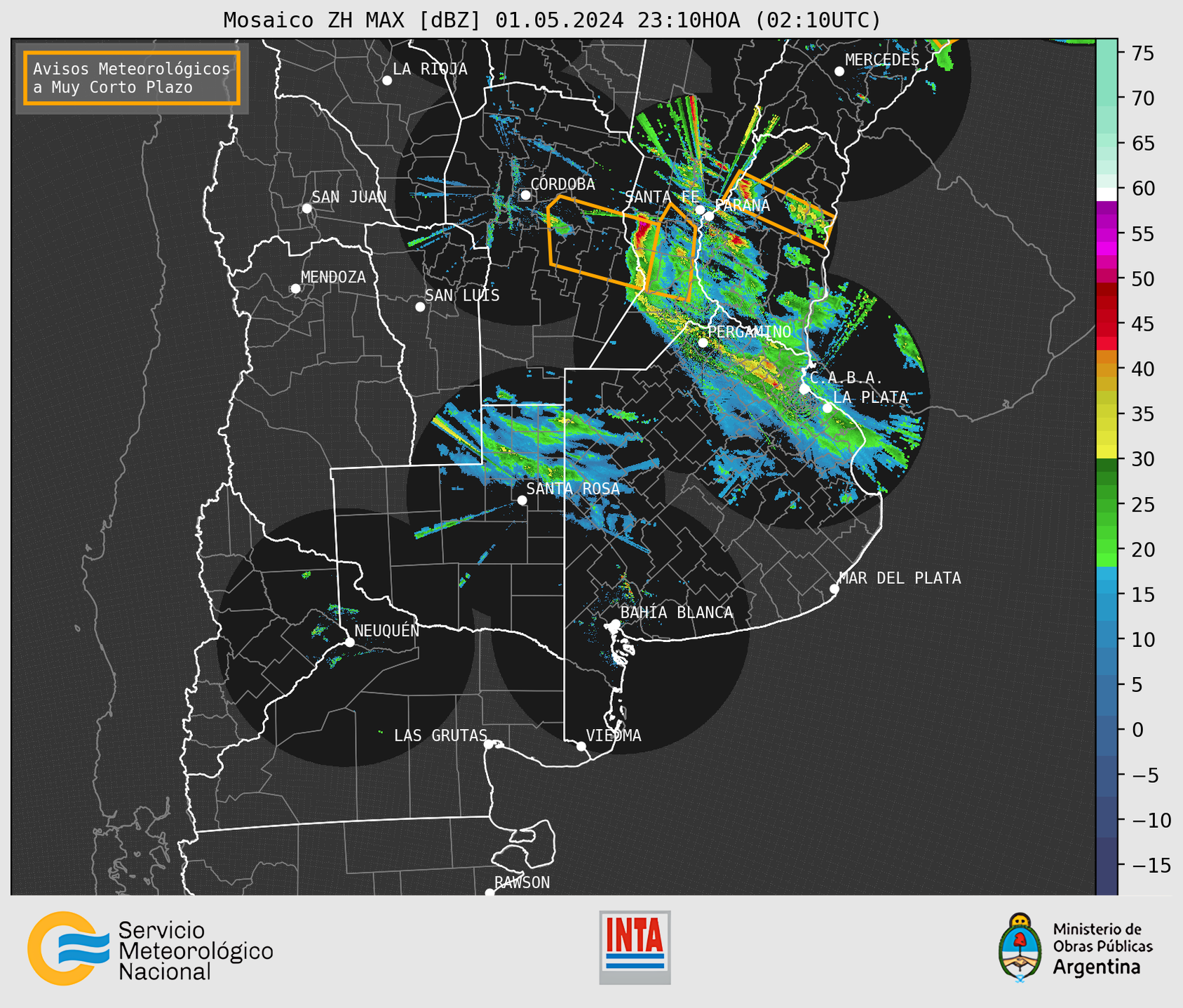Viewport: 1183px width, 1008px height.
Task: Click the LAS GRUTAS city marker dot
Action: (x=489, y=744)
